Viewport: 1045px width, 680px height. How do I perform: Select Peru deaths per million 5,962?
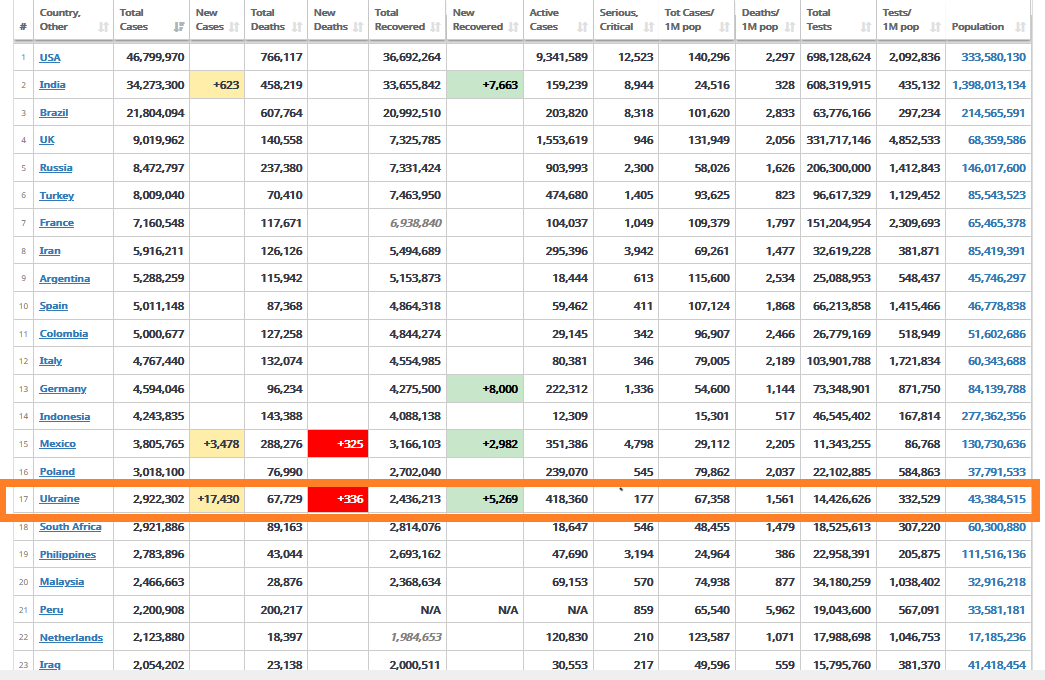coord(780,610)
